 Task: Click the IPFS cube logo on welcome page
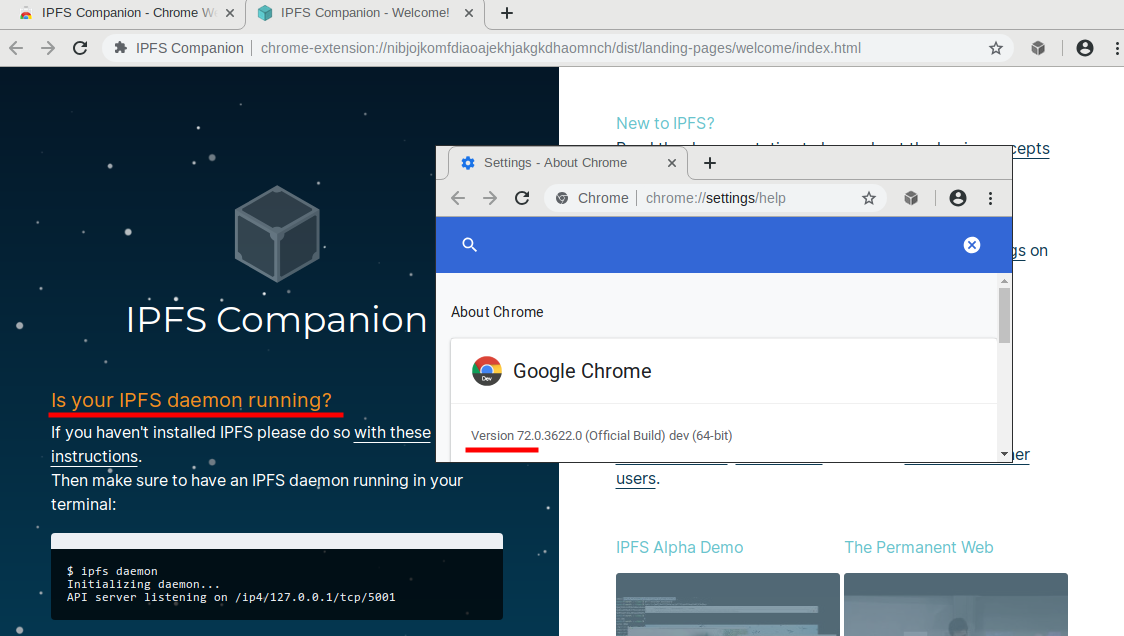point(277,234)
